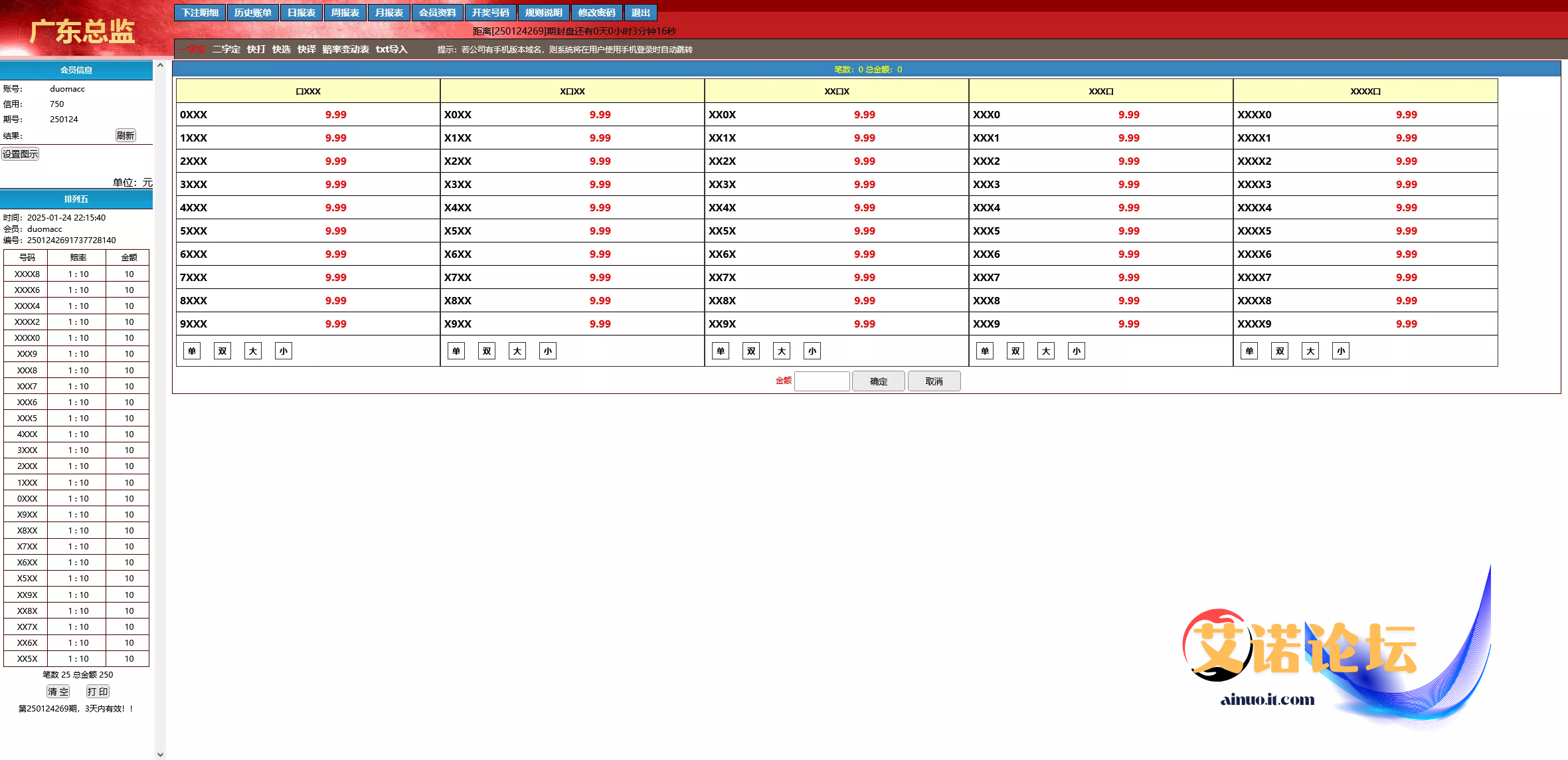Toggle 双 quick-select in XXX口 column
Viewport: 1568px width, 760px height.
pos(1015,351)
